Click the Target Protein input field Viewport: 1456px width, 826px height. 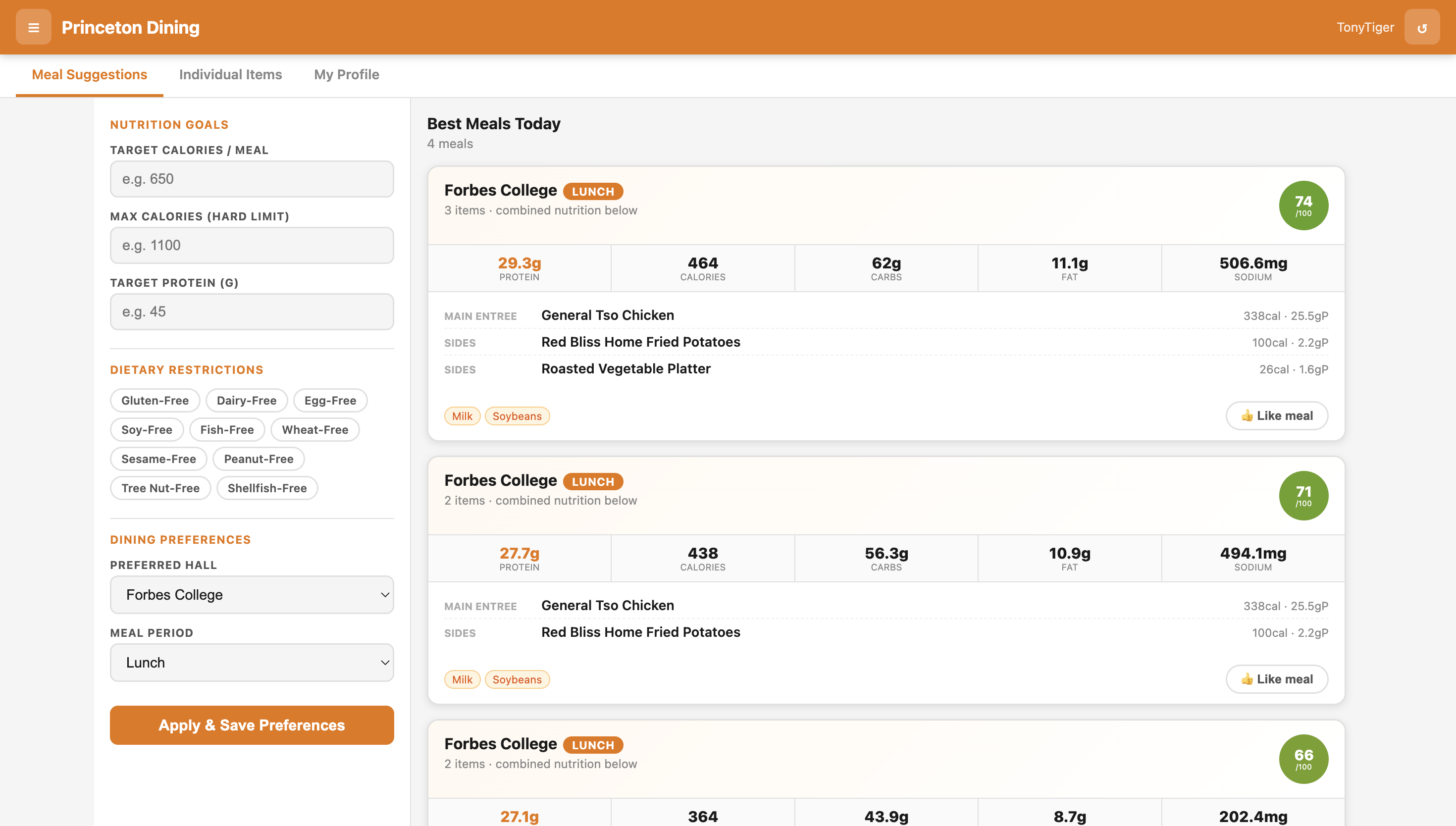(251, 311)
